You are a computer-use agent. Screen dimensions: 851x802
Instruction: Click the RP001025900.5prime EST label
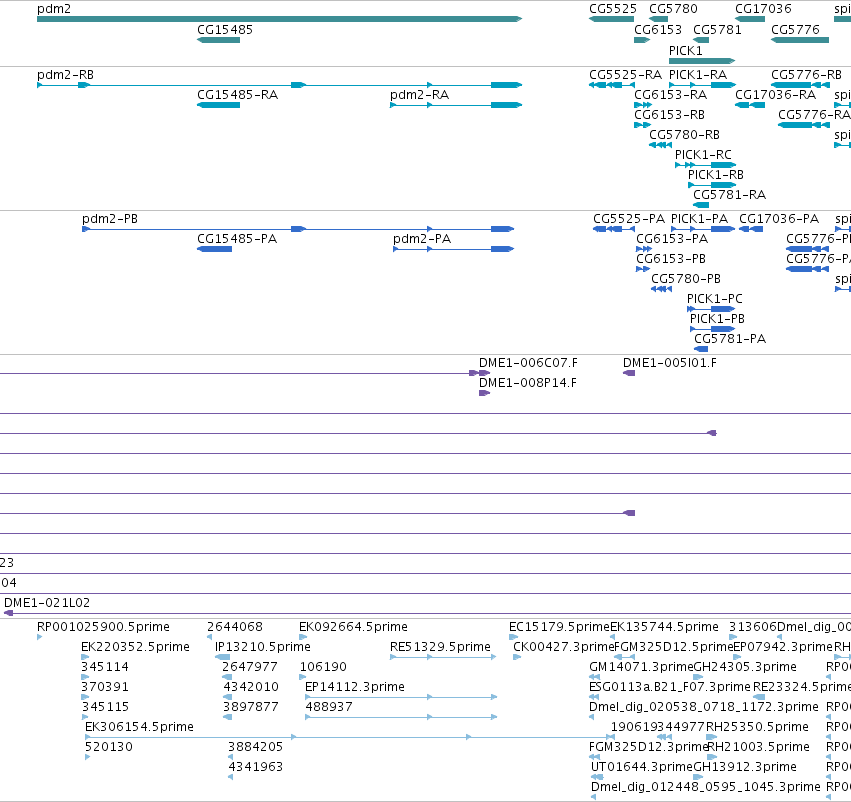(x=103, y=627)
